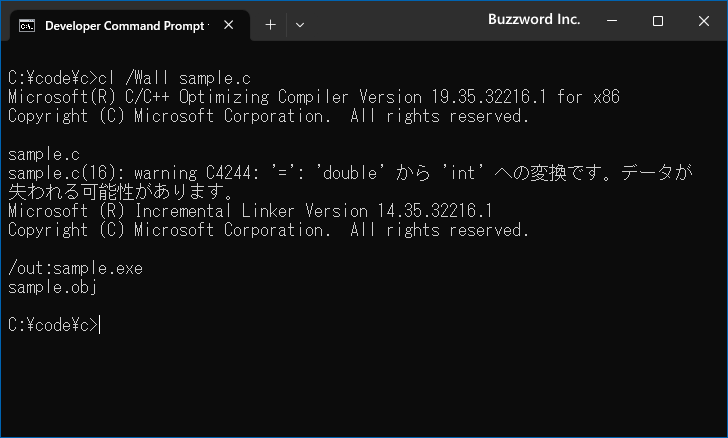The width and height of the screenshot is (728, 438).
Task: Click the standalone "sample.c" filename line
Action: click(44, 154)
